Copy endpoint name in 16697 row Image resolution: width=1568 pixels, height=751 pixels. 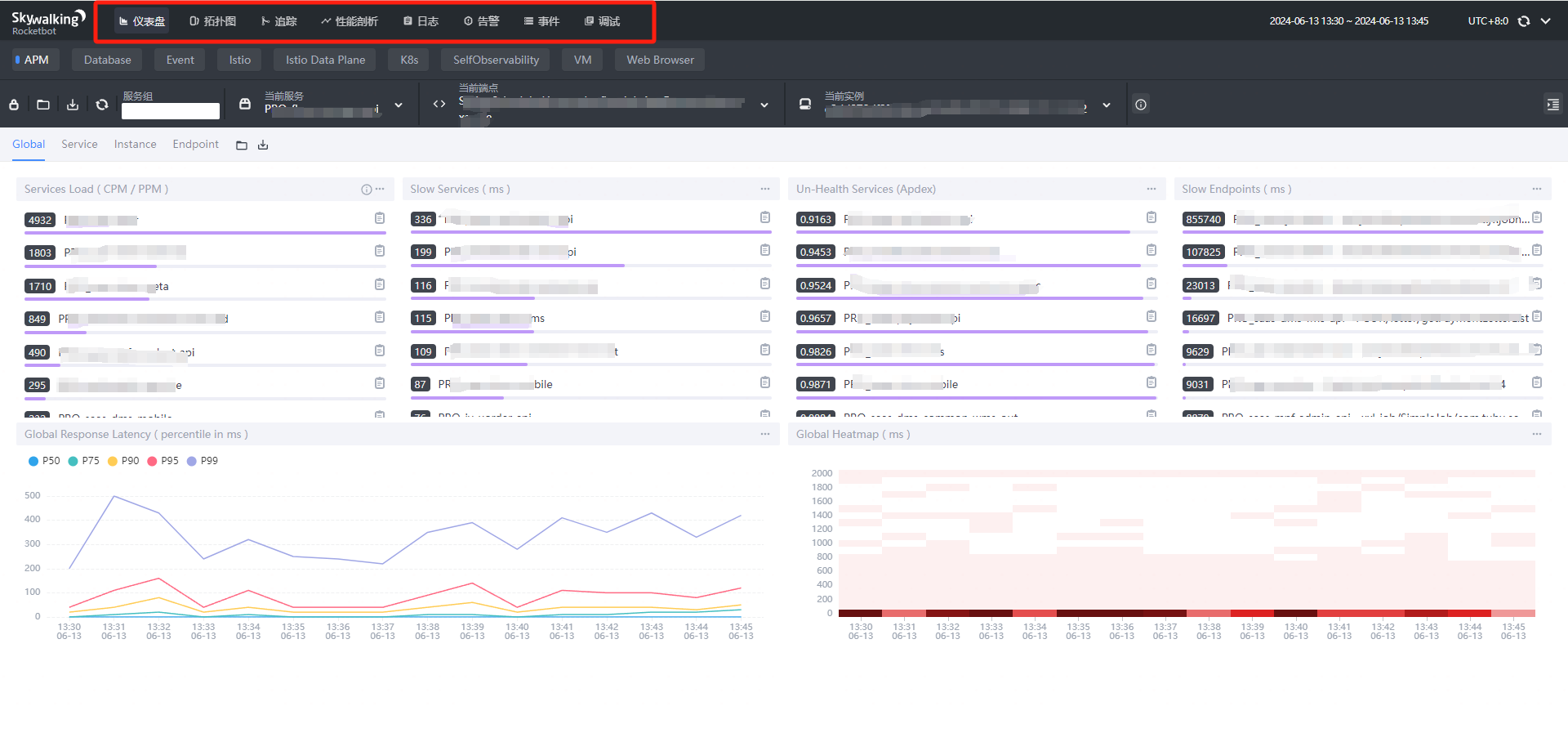point(1537,316)
